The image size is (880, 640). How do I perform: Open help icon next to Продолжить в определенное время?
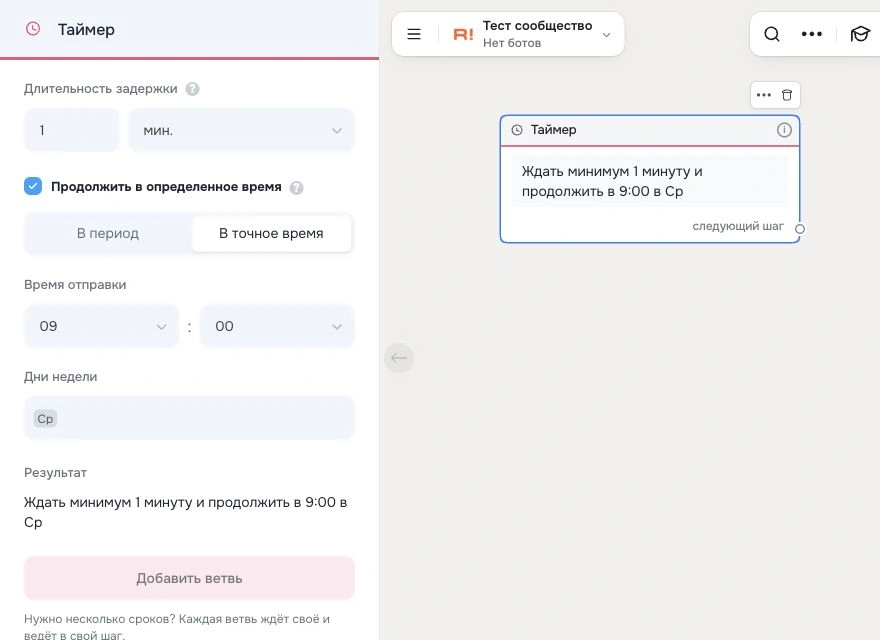click(296, 188)
